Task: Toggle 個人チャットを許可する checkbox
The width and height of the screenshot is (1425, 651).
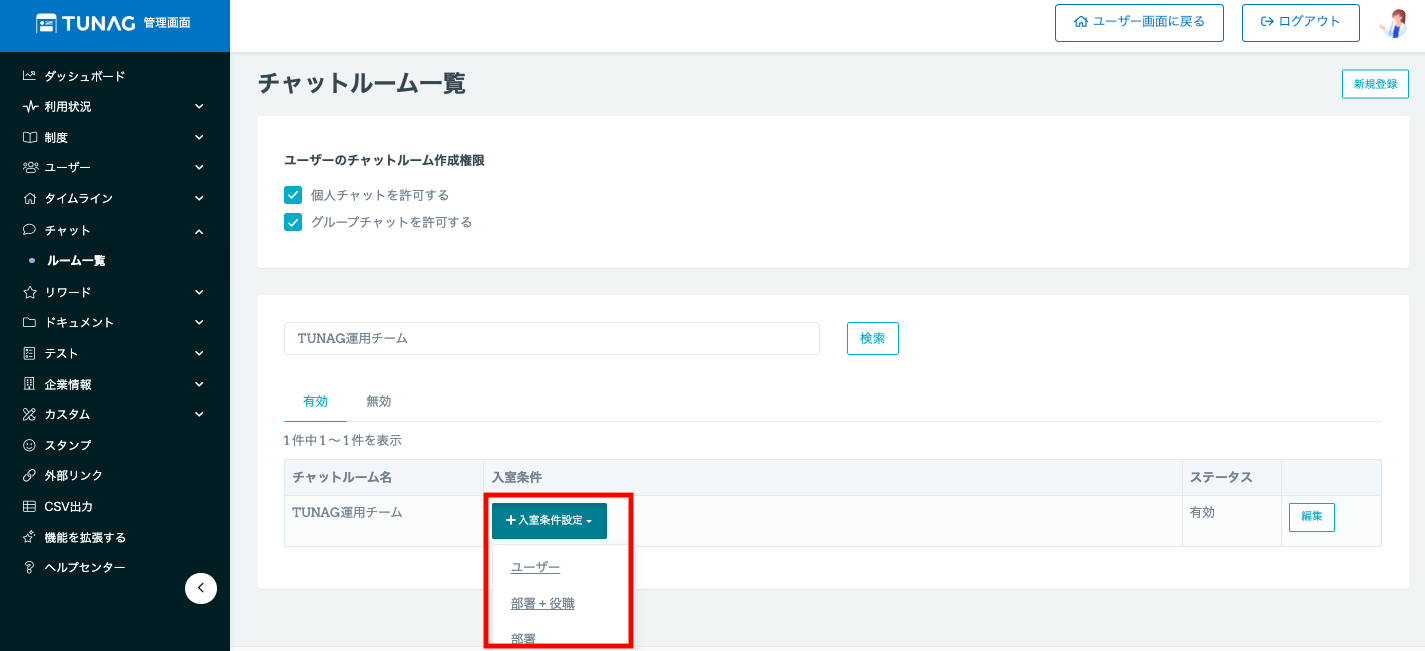Action: (x=293, y=195)
